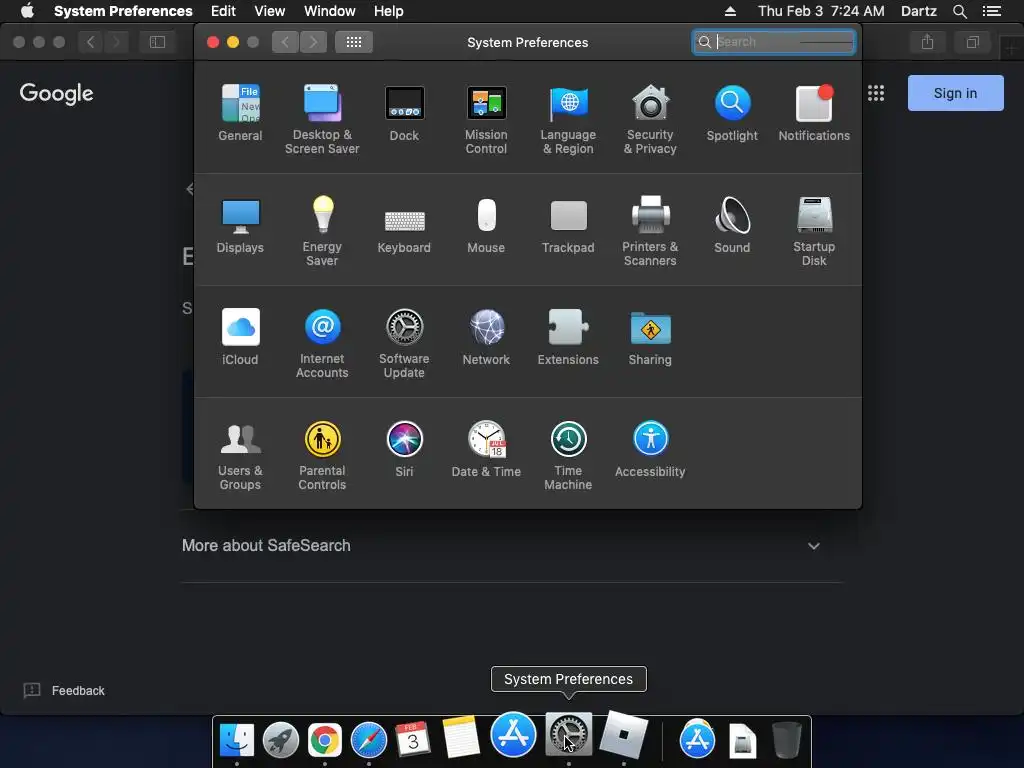Image resolution: width=1024 pixels, height=768 pixels.
Task: Click the System Preferences search field
Action: click(774, 42)
